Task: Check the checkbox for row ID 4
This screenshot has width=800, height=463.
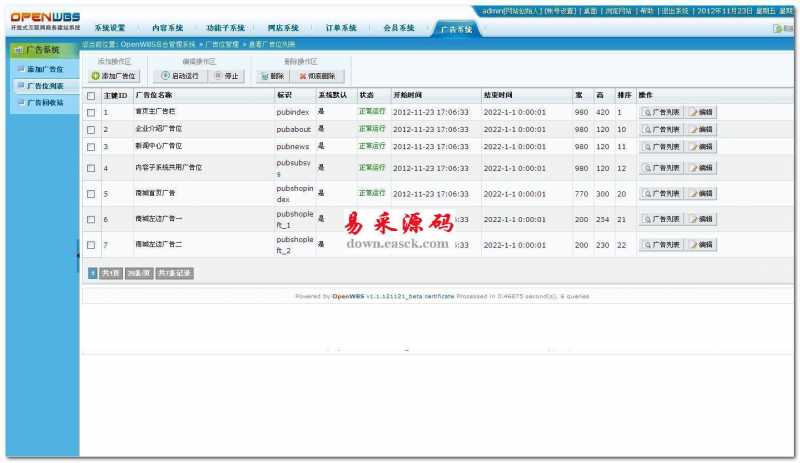Action: [x=91, y=168]
